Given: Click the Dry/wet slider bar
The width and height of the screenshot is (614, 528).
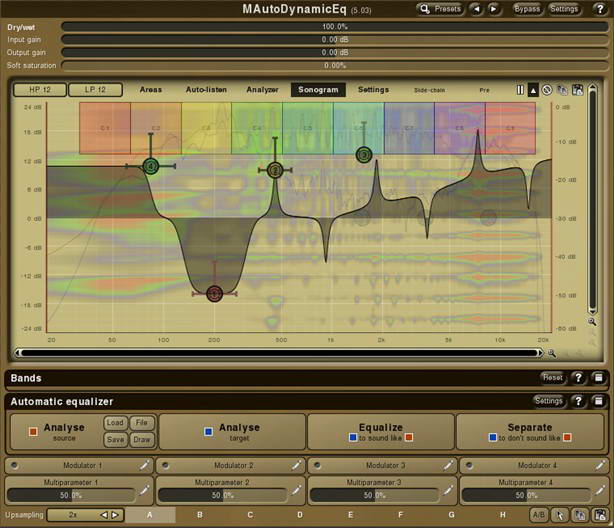Looking at the screenshot, I should point(335,26).
